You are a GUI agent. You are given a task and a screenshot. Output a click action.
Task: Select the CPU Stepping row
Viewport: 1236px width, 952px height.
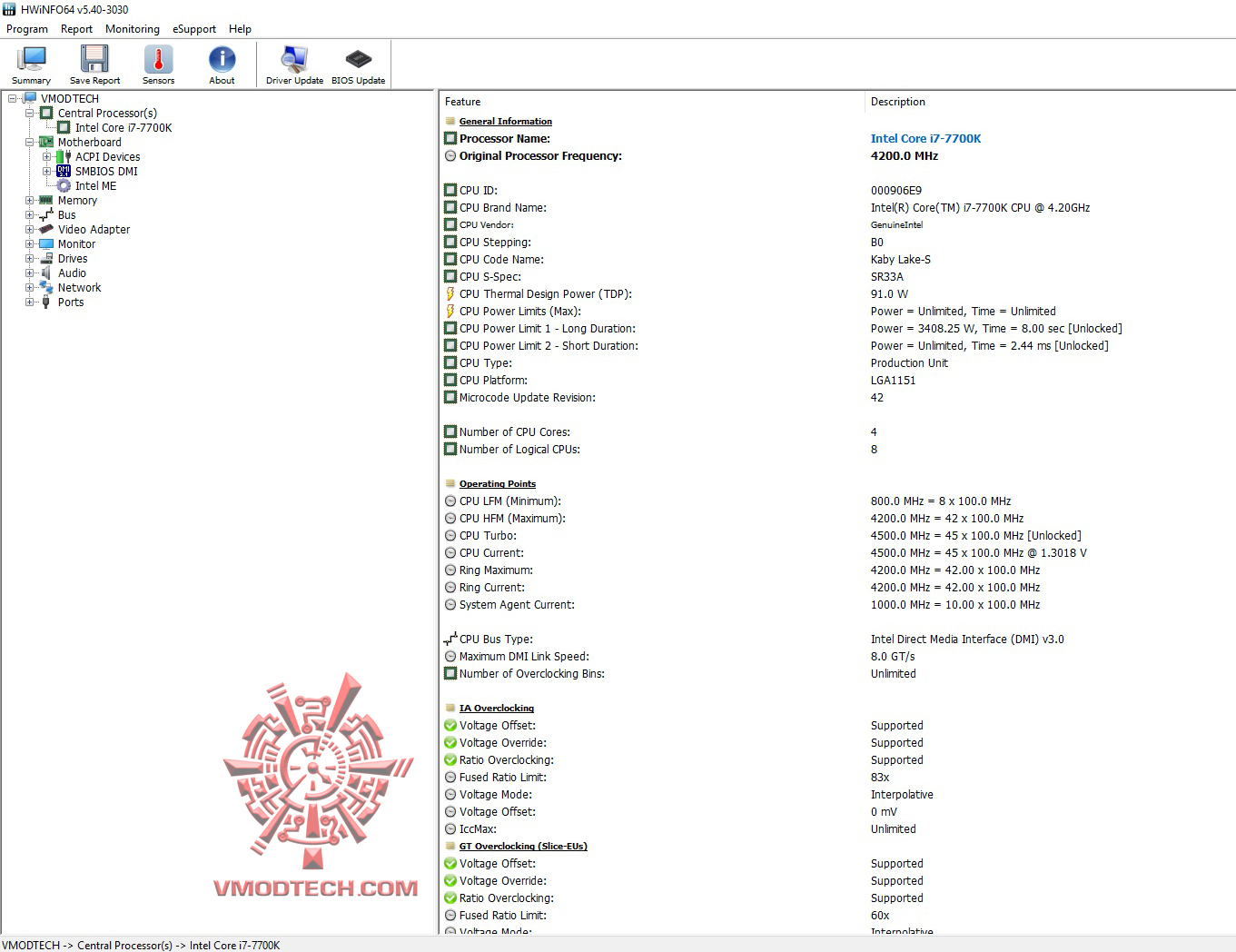point(837,242)
